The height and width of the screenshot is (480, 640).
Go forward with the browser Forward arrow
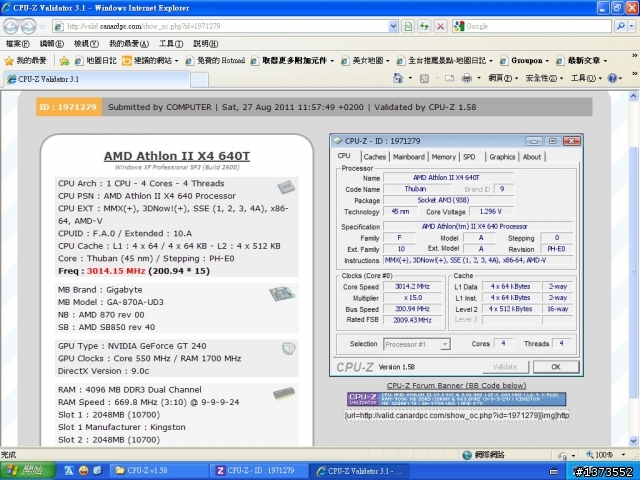(28, 27)
